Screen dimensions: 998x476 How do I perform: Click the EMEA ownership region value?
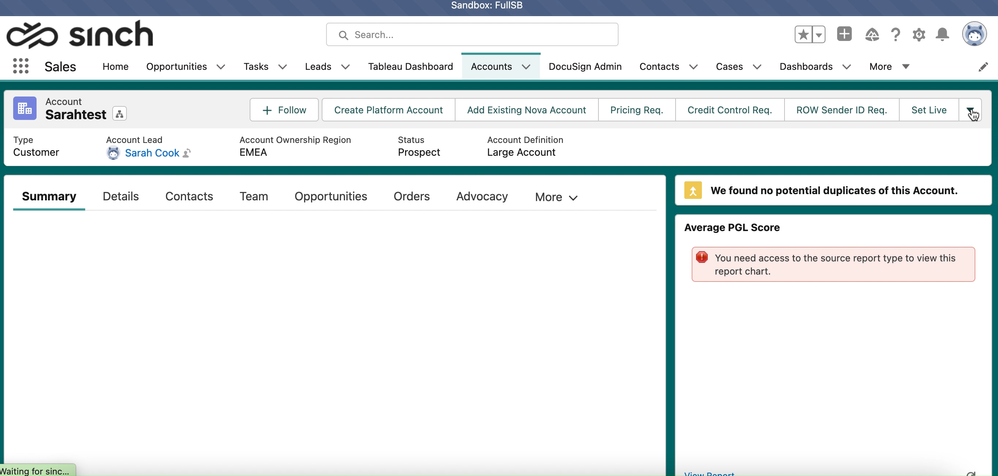(x=253, y=153)
